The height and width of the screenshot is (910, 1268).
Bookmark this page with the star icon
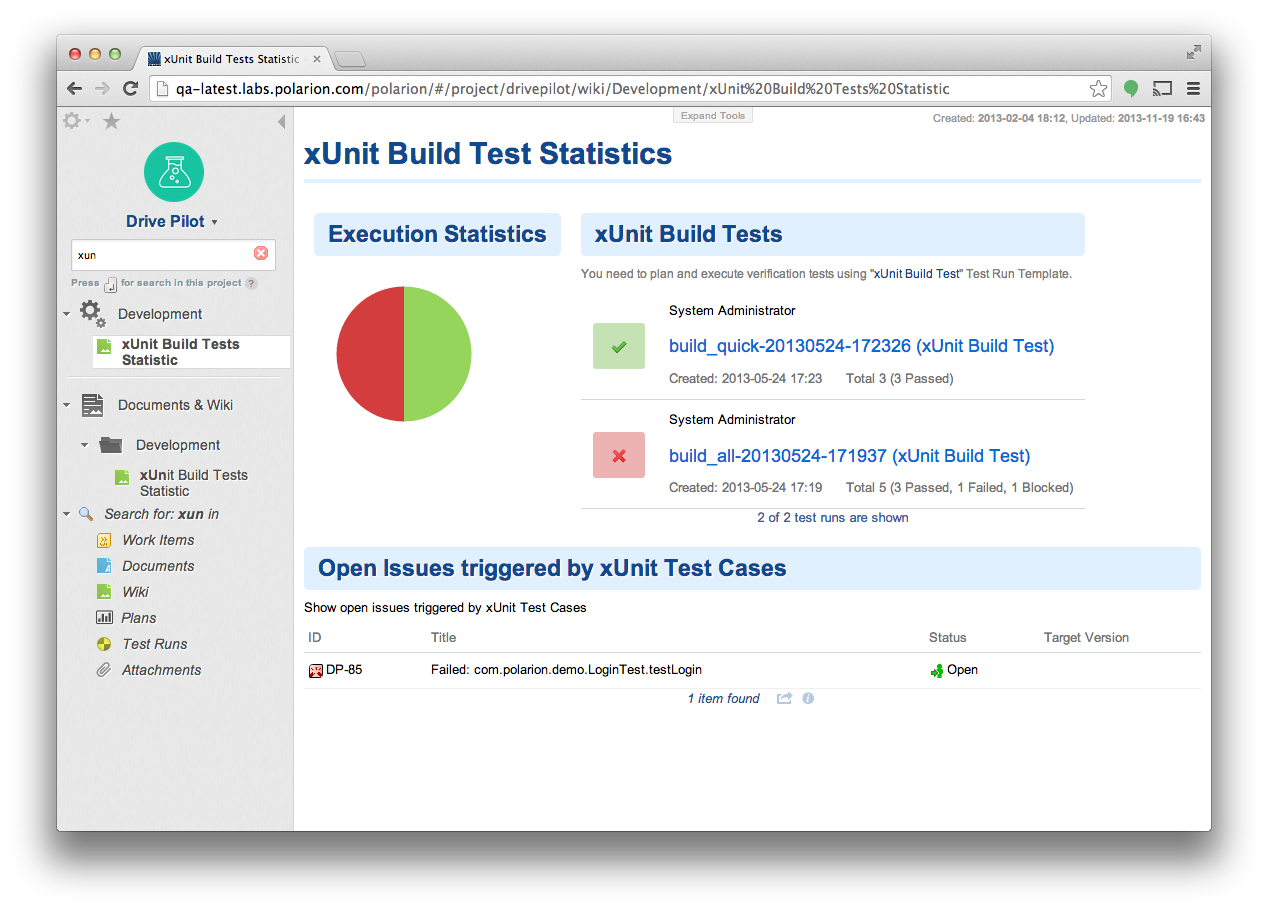click(x=1098, y=89)
